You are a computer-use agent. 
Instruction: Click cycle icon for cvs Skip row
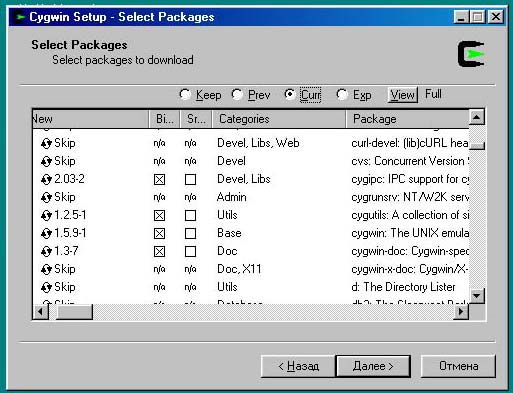pyautogui.click(x=46, y=162)
